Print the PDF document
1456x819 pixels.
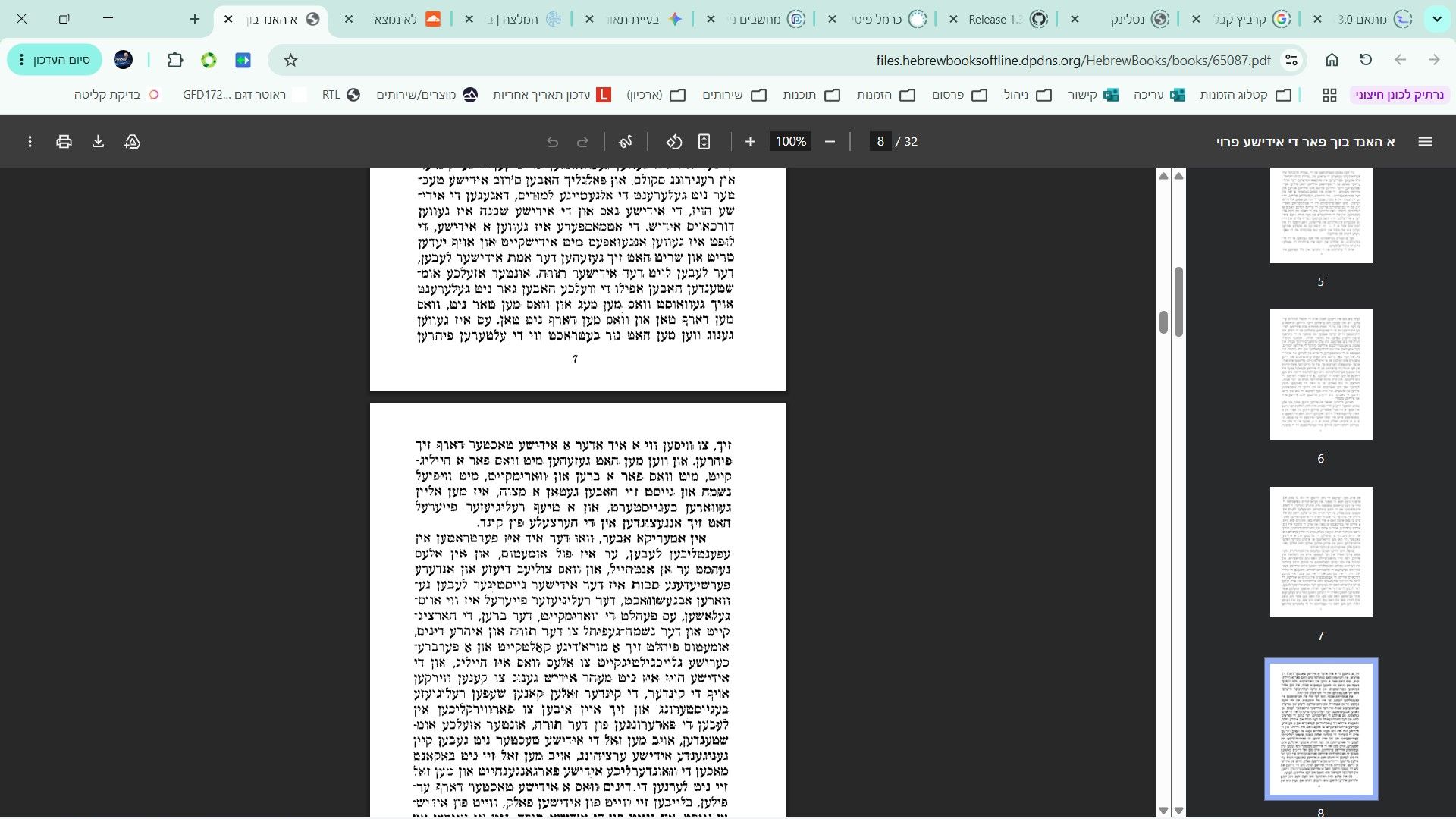coord(64,142)
